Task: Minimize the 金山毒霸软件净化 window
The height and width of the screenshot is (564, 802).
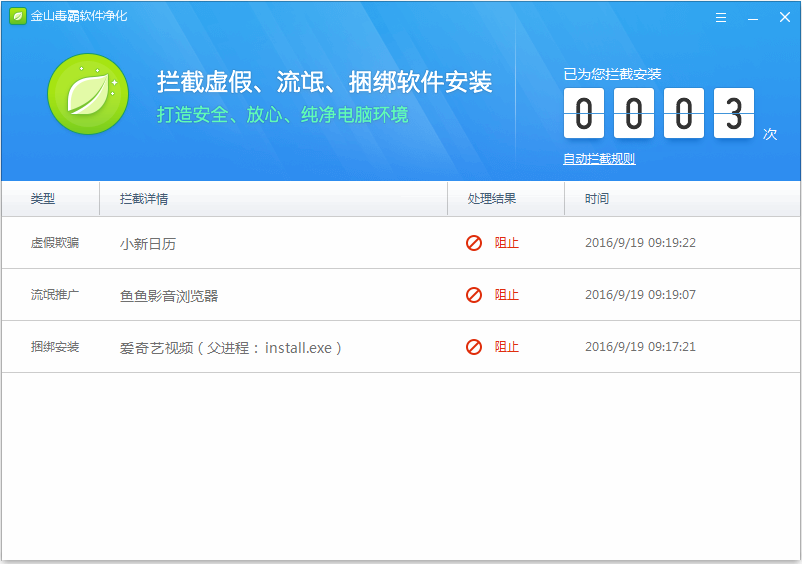Action: pyautogui.click(x=752, y=18)
